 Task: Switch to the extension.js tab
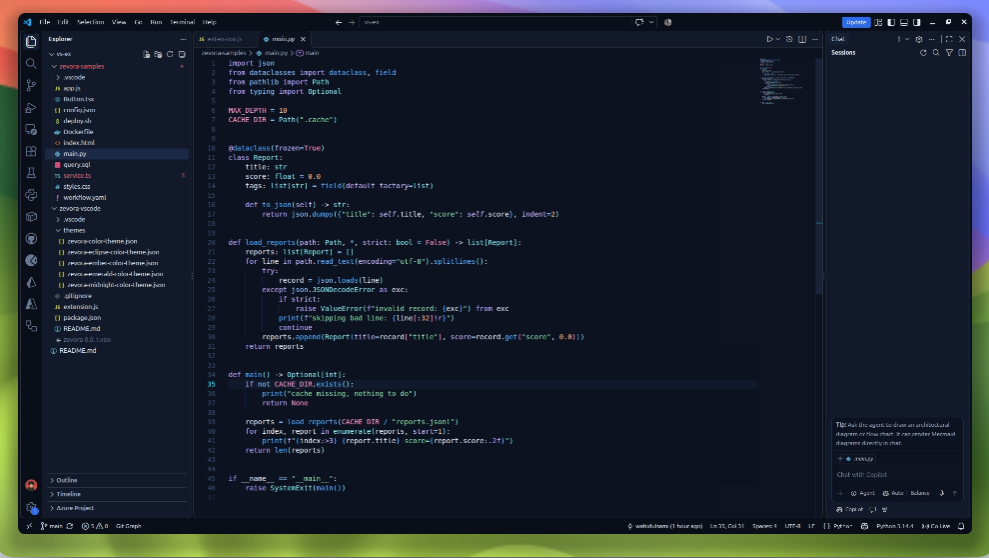[x=225, y=39]
